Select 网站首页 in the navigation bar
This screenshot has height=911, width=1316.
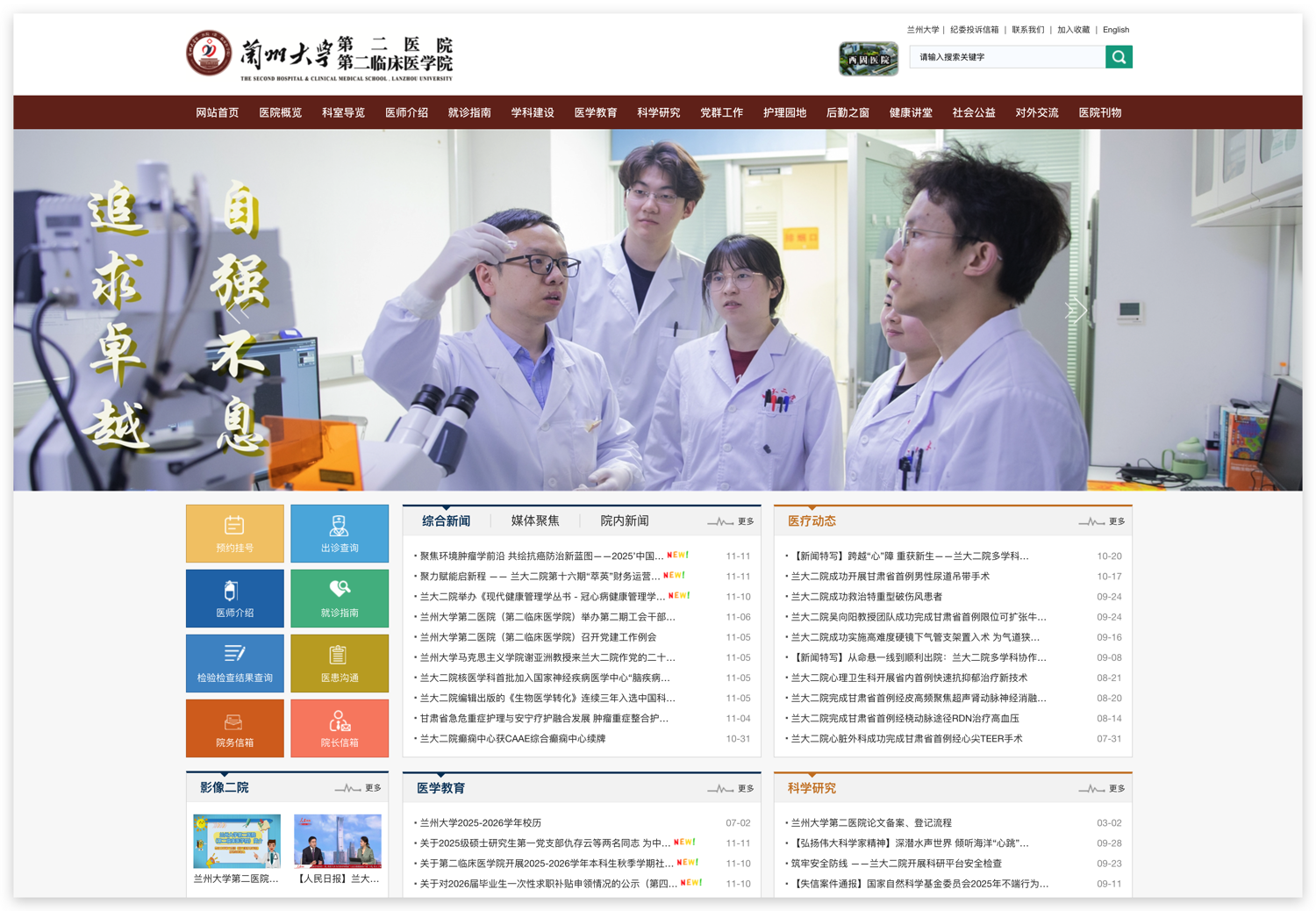(218, 112)
